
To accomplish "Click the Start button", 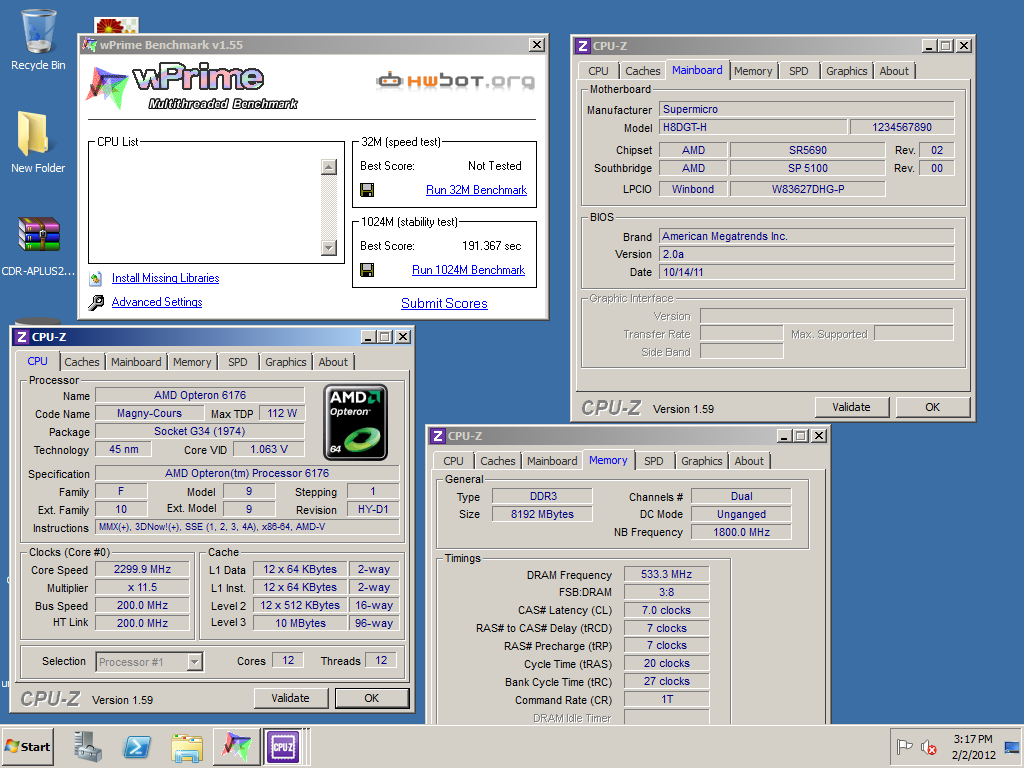I will 27,746.
